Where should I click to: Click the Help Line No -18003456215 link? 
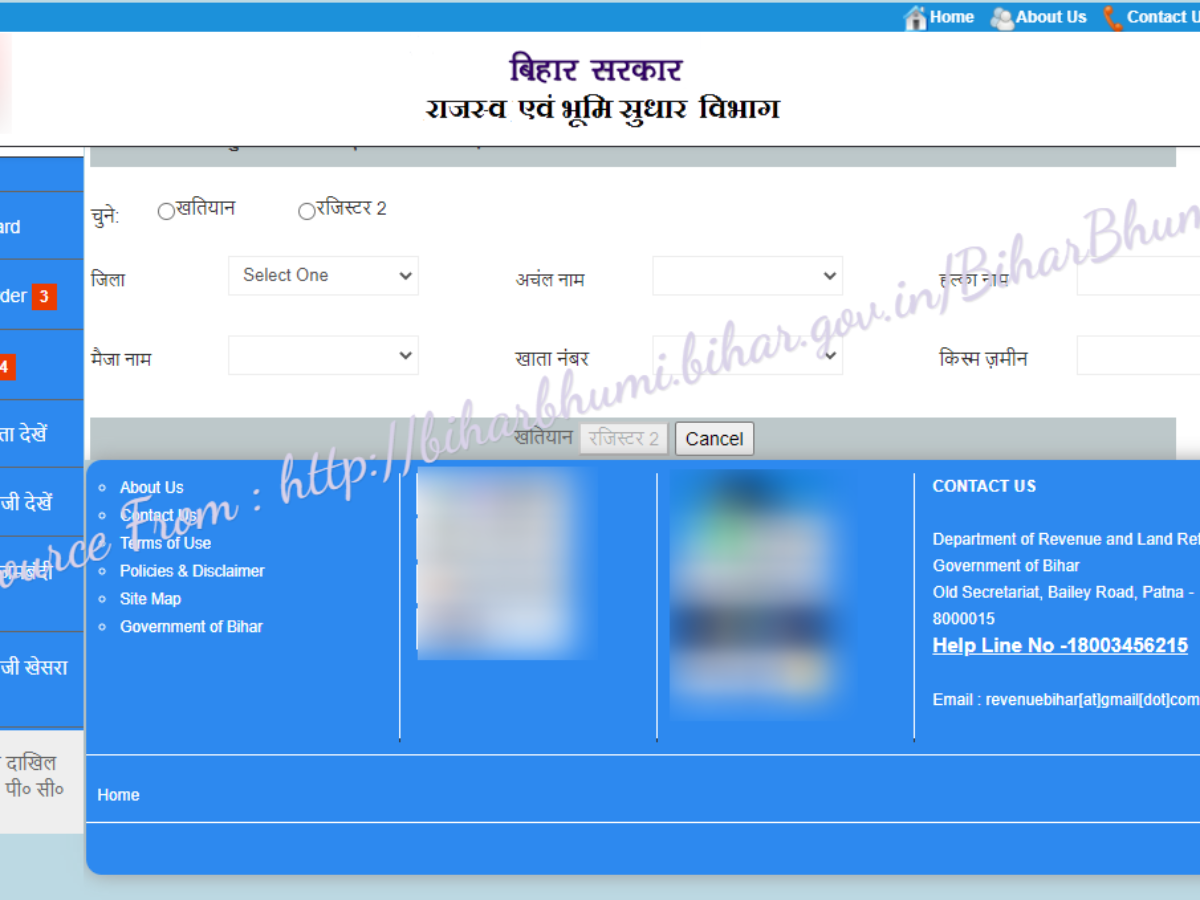tap(1060, 645)
